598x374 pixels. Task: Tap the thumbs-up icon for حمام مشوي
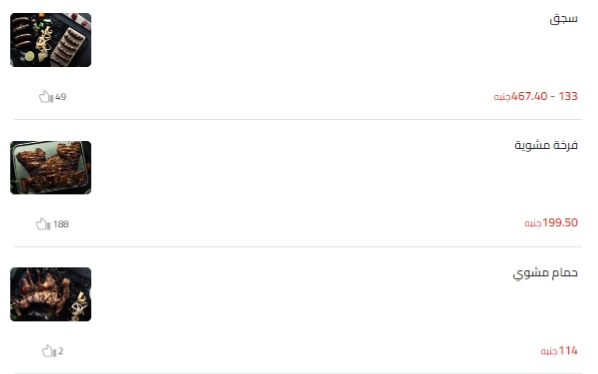(x=49, y=351)
